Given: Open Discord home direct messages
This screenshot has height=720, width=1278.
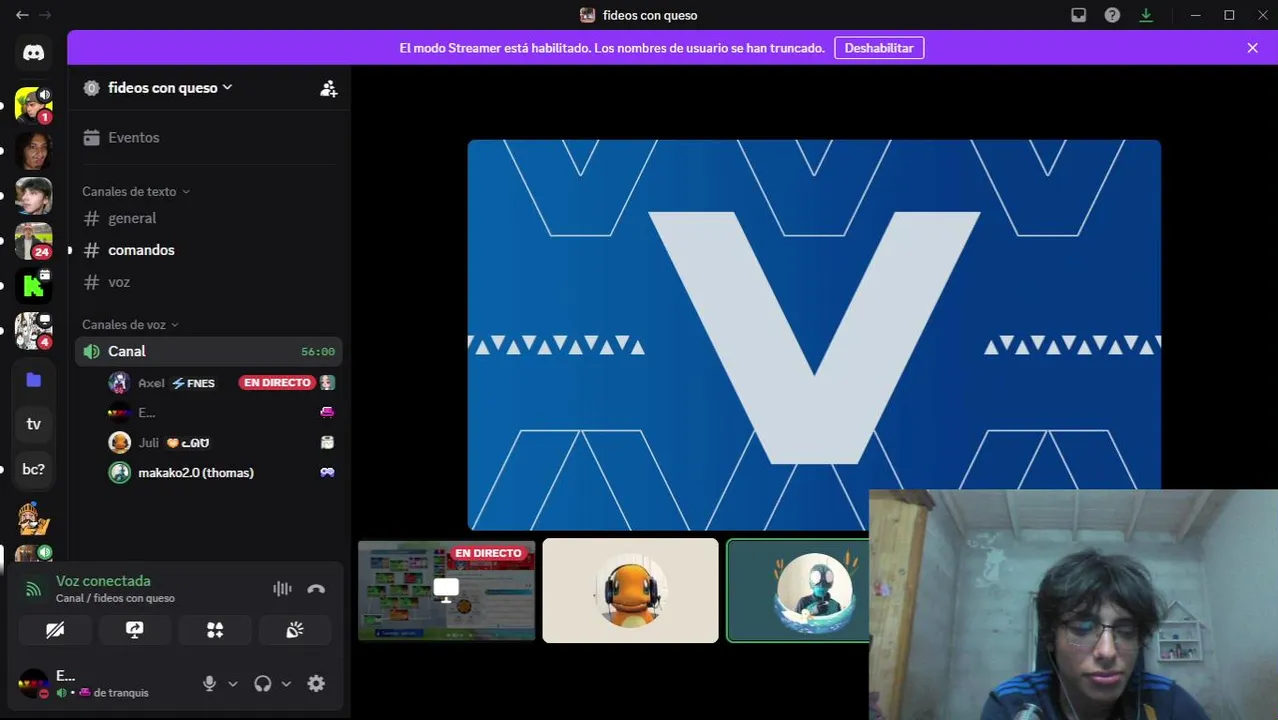Looking at the screenshot, I should (33, 53).
